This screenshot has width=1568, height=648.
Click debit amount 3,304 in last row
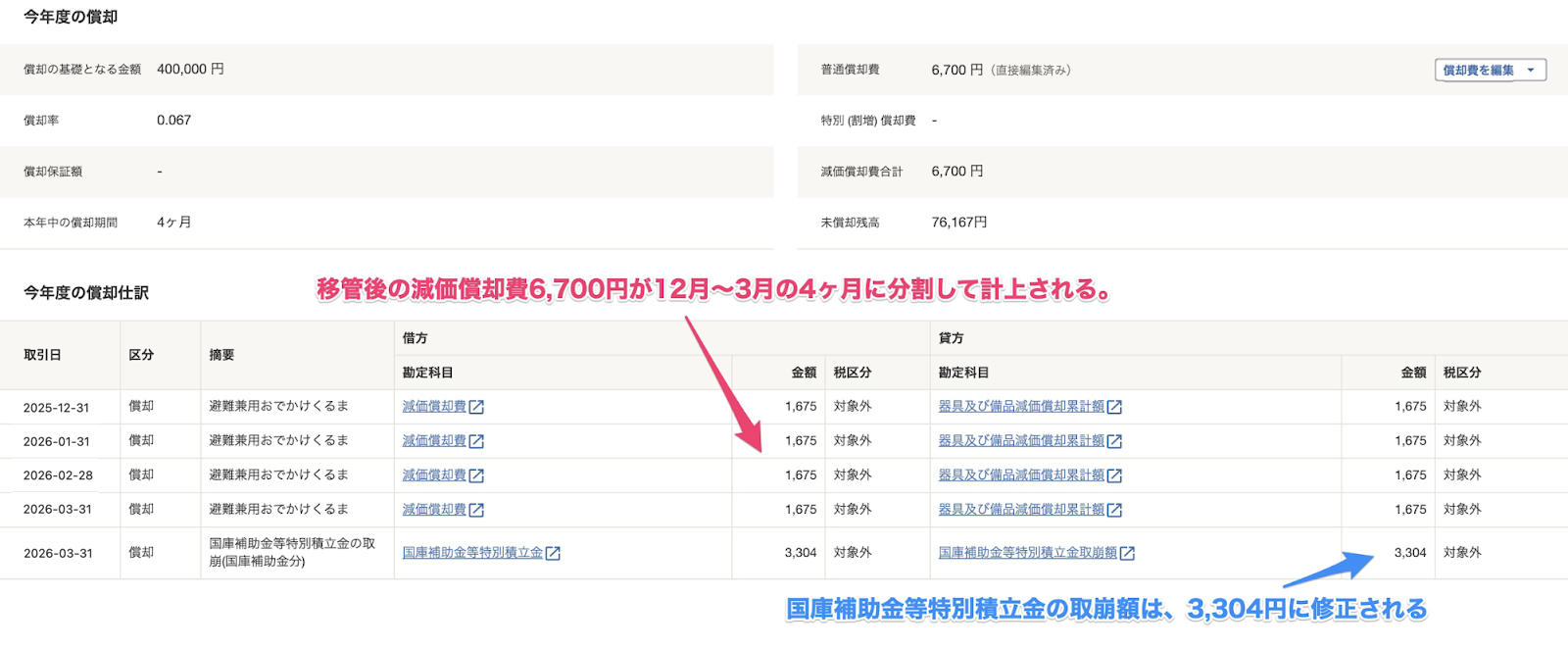(x=801, y=552)
